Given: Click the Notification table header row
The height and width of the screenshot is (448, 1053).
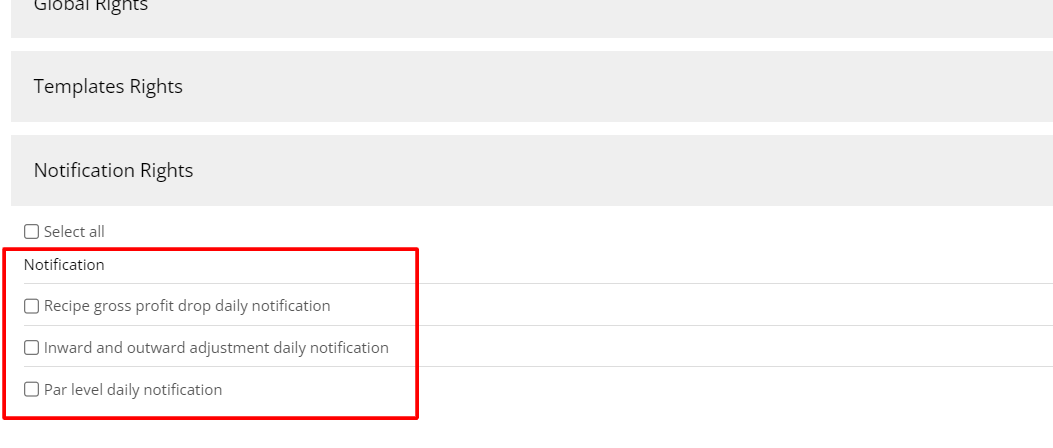Looking at the screenshot, I should click(600, 265).
